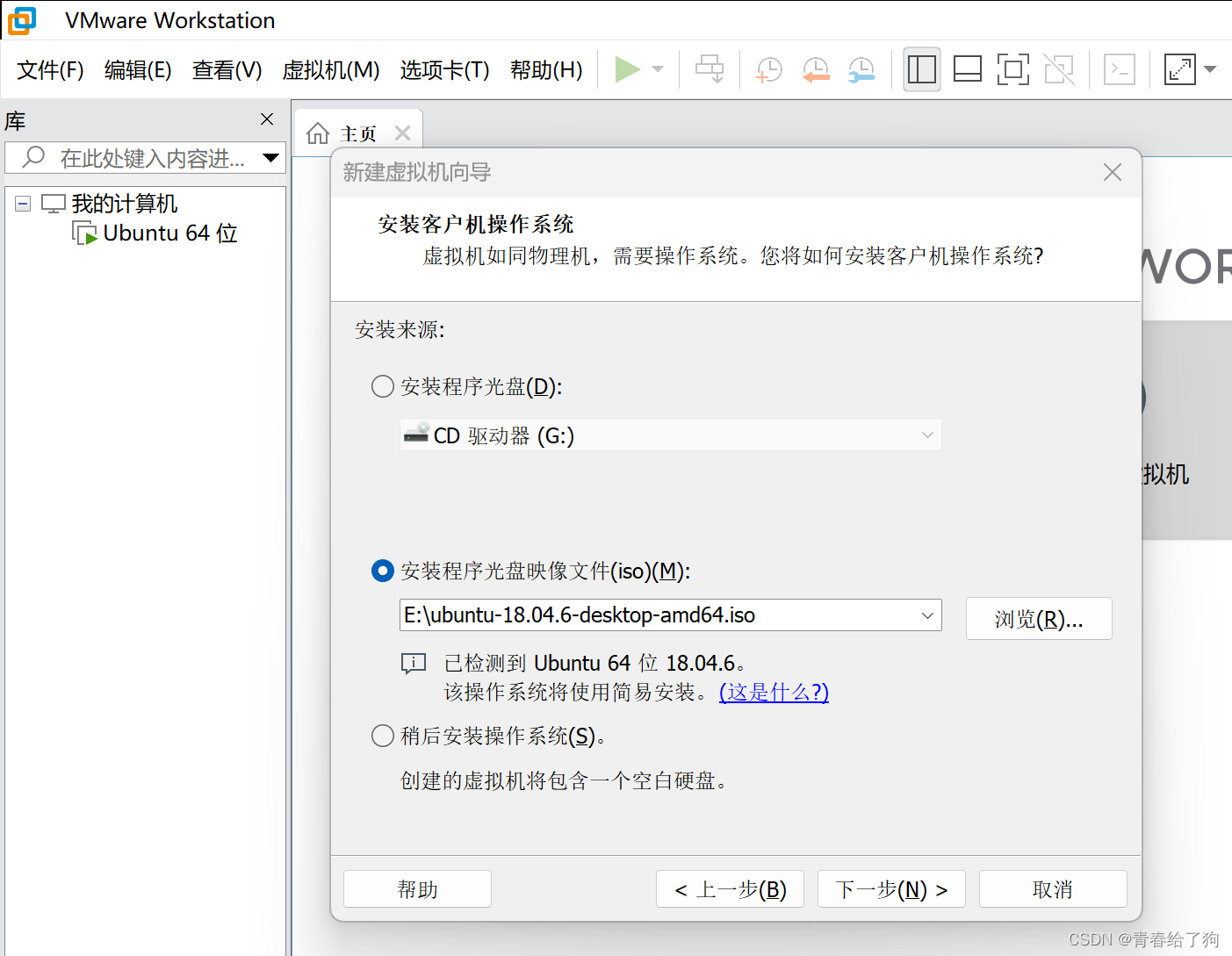Click the stretch guest display icon
1232x956 pixels.
[1180, 69]
